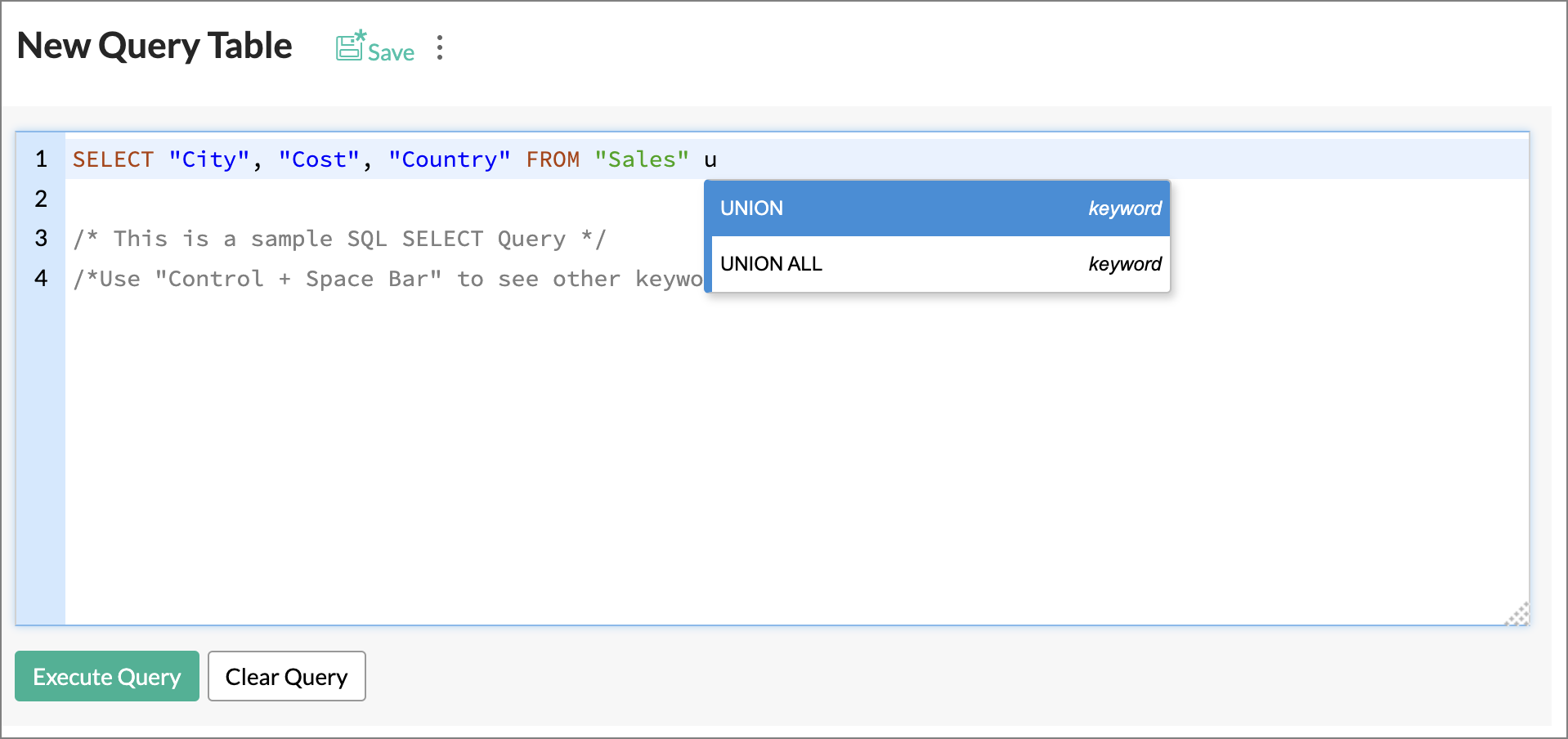Screen dimensions: 1568x739
Task: Click the "Country" column in the query
Action: click(449, 159)
